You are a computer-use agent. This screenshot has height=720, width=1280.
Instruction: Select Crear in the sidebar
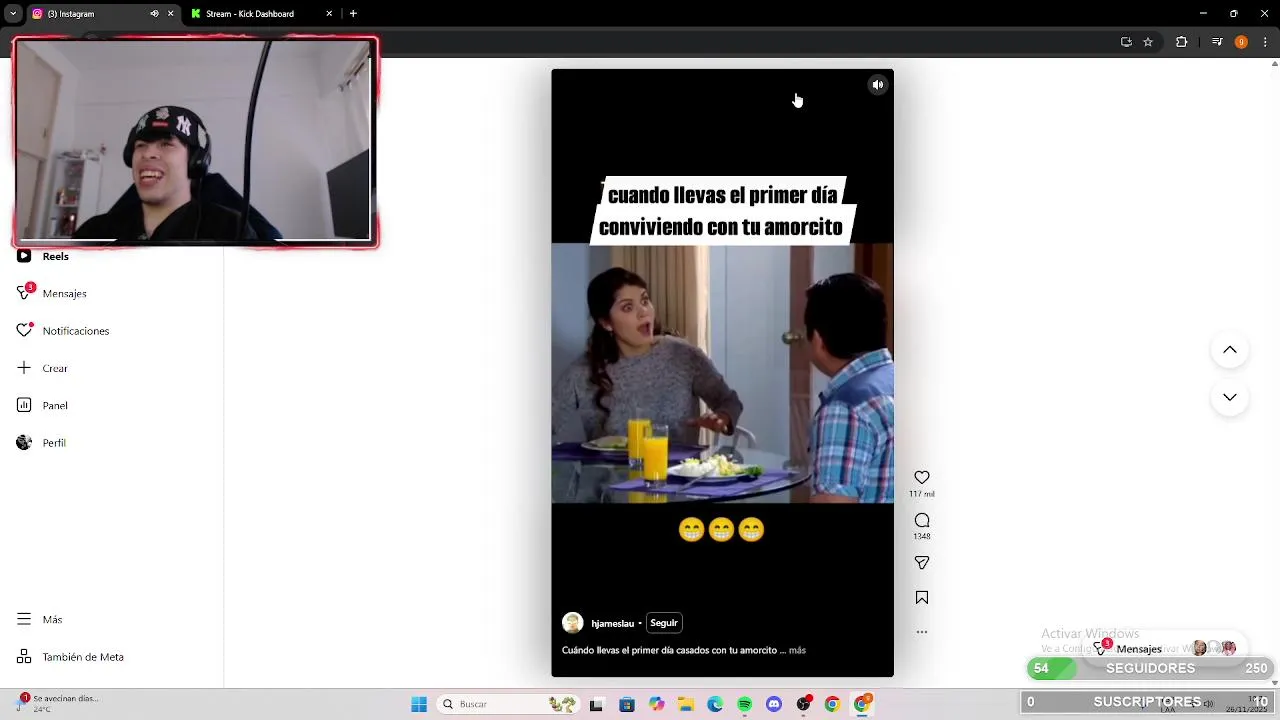point(42,368)
